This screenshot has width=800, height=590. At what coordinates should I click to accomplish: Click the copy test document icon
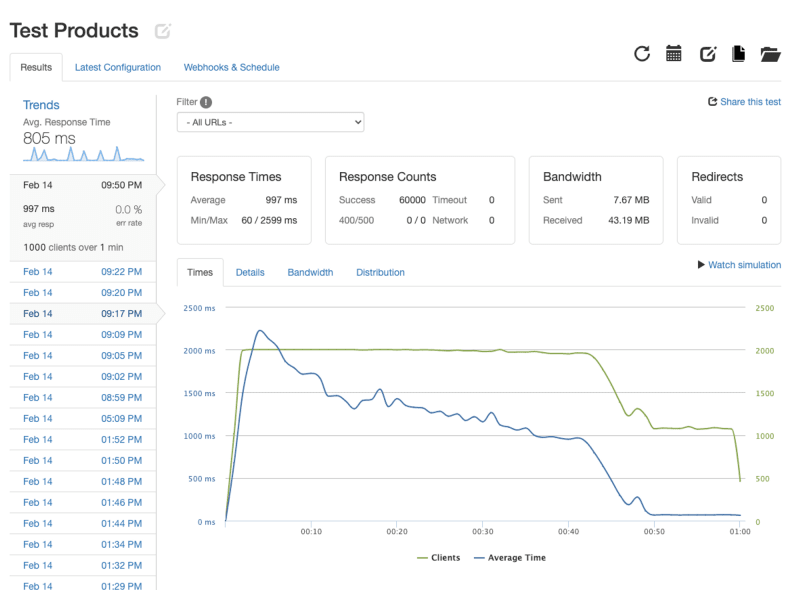pos(738,54)
